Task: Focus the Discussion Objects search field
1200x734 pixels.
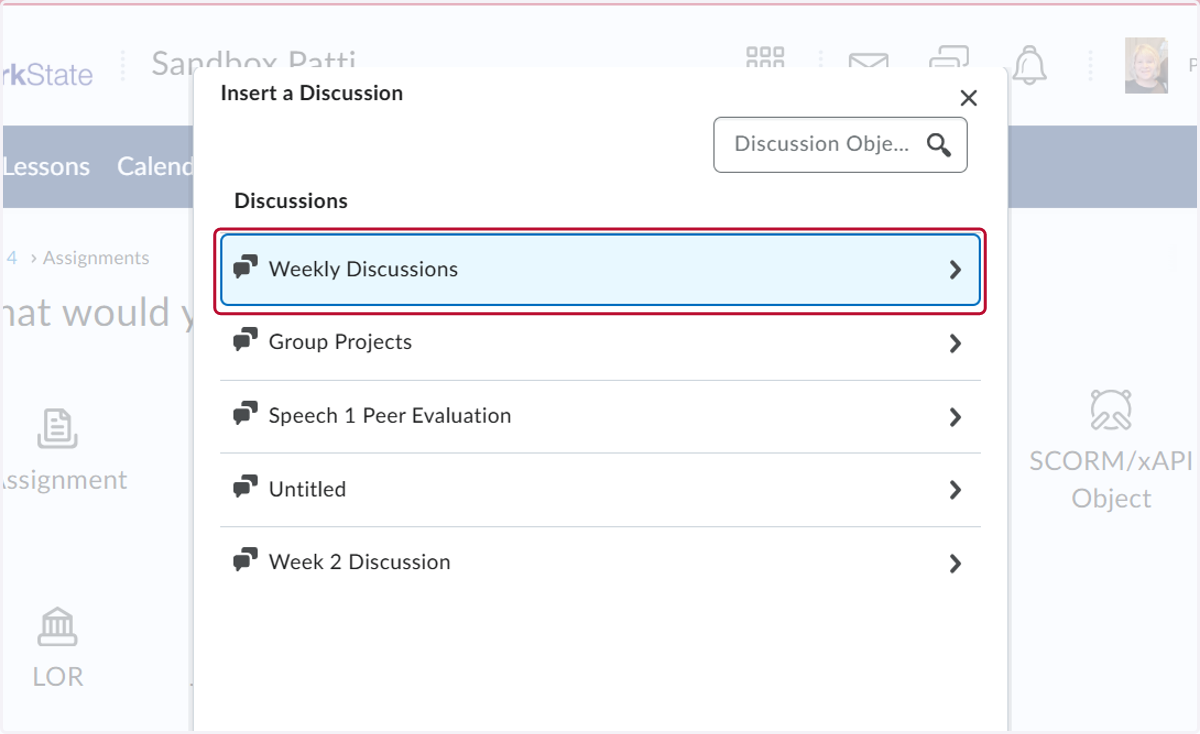Action: (840, 145)
